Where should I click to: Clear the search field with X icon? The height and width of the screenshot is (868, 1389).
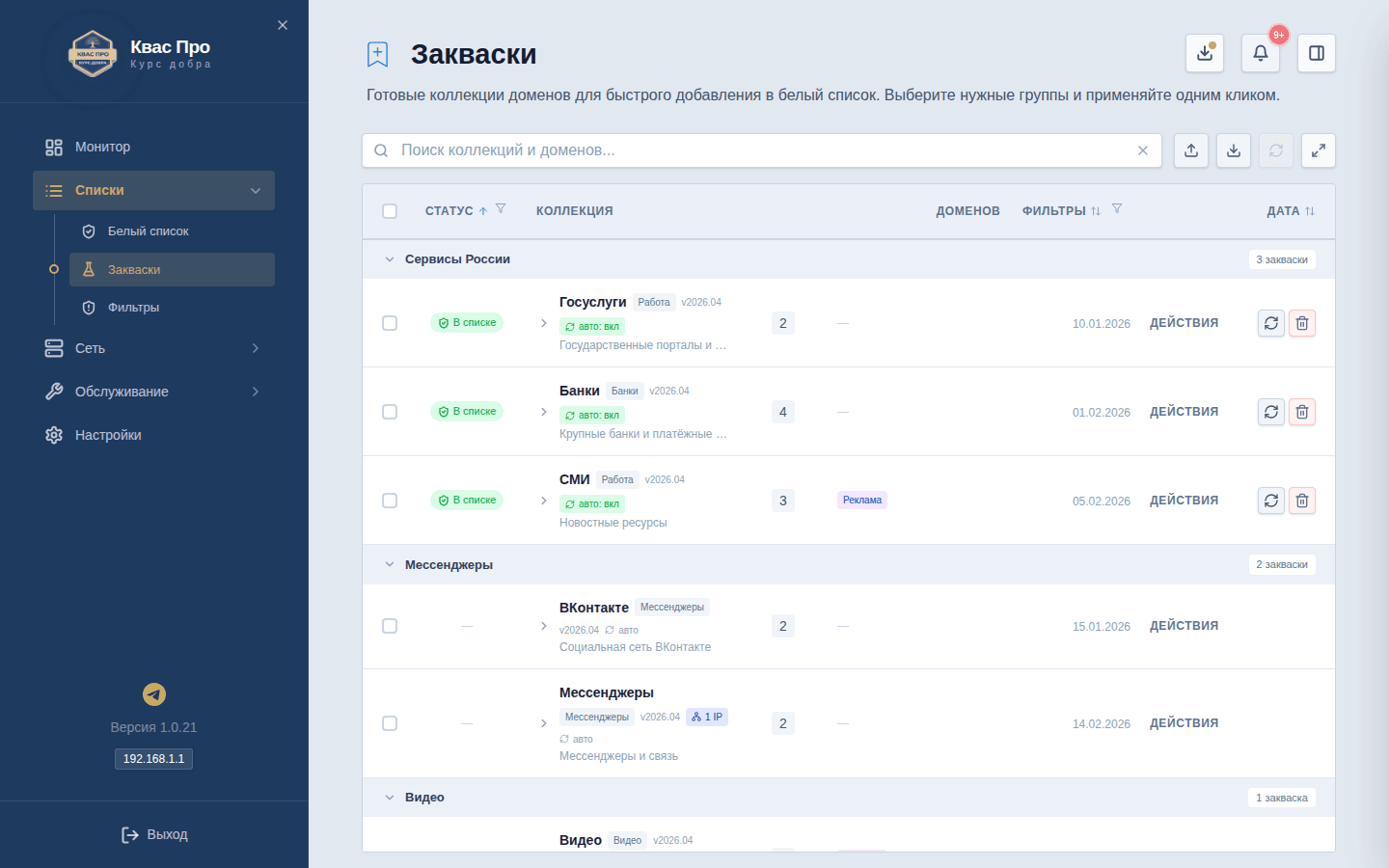pos(1143,150)
